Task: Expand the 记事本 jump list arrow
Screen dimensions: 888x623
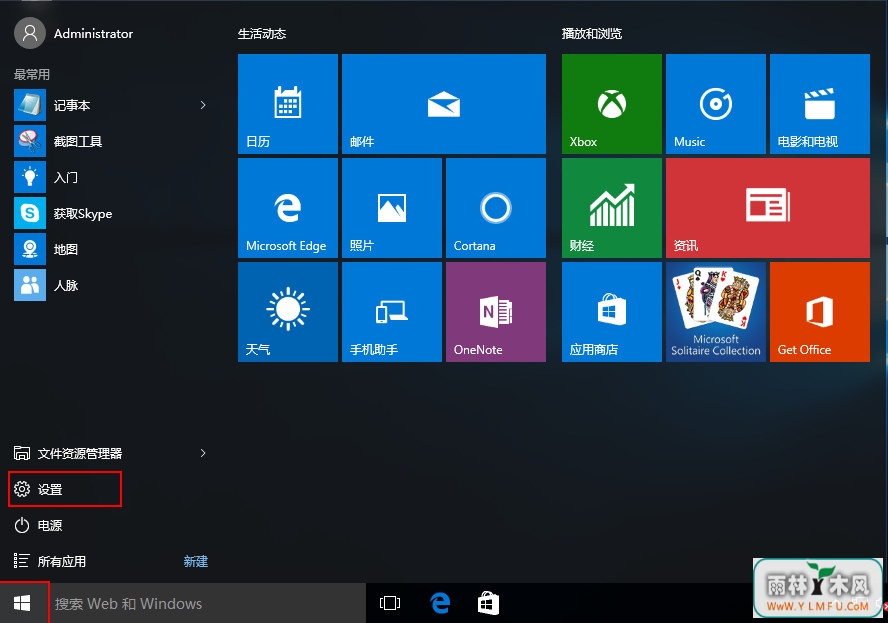Action: coord(203,105)
